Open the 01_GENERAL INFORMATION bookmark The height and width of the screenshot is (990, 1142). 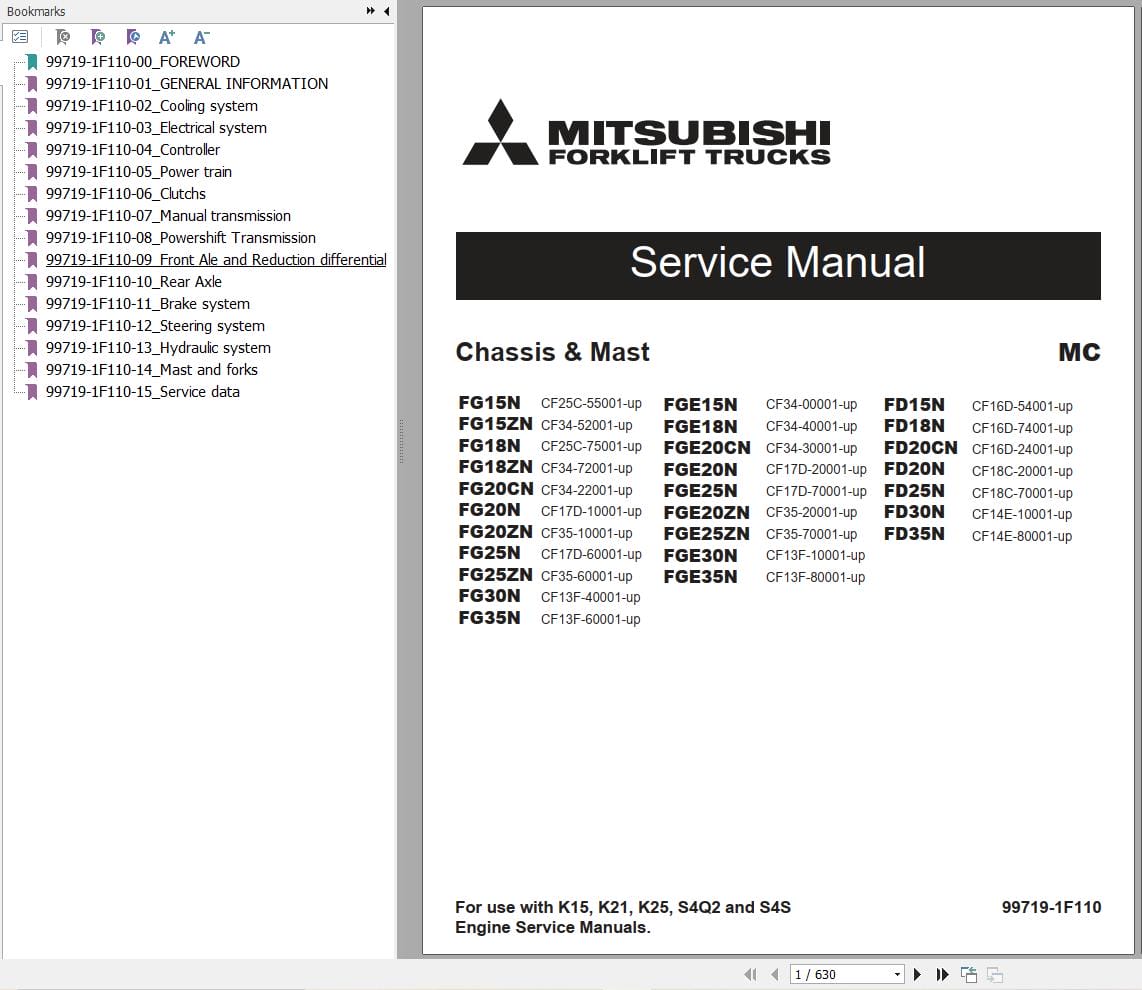[x=186, y=84]
